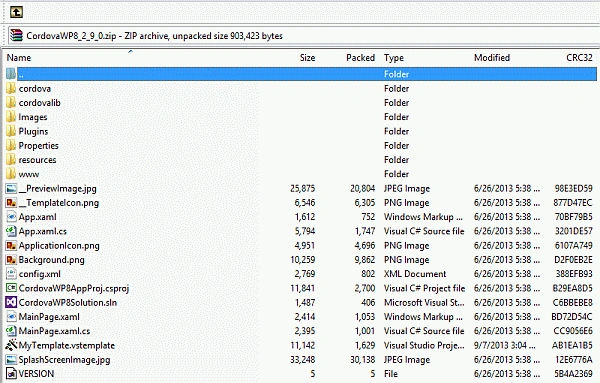The image size is (600, 383).
Task: Click the archive path text CordovaWP8_2_9_0.zip
Action: point(71,36)
